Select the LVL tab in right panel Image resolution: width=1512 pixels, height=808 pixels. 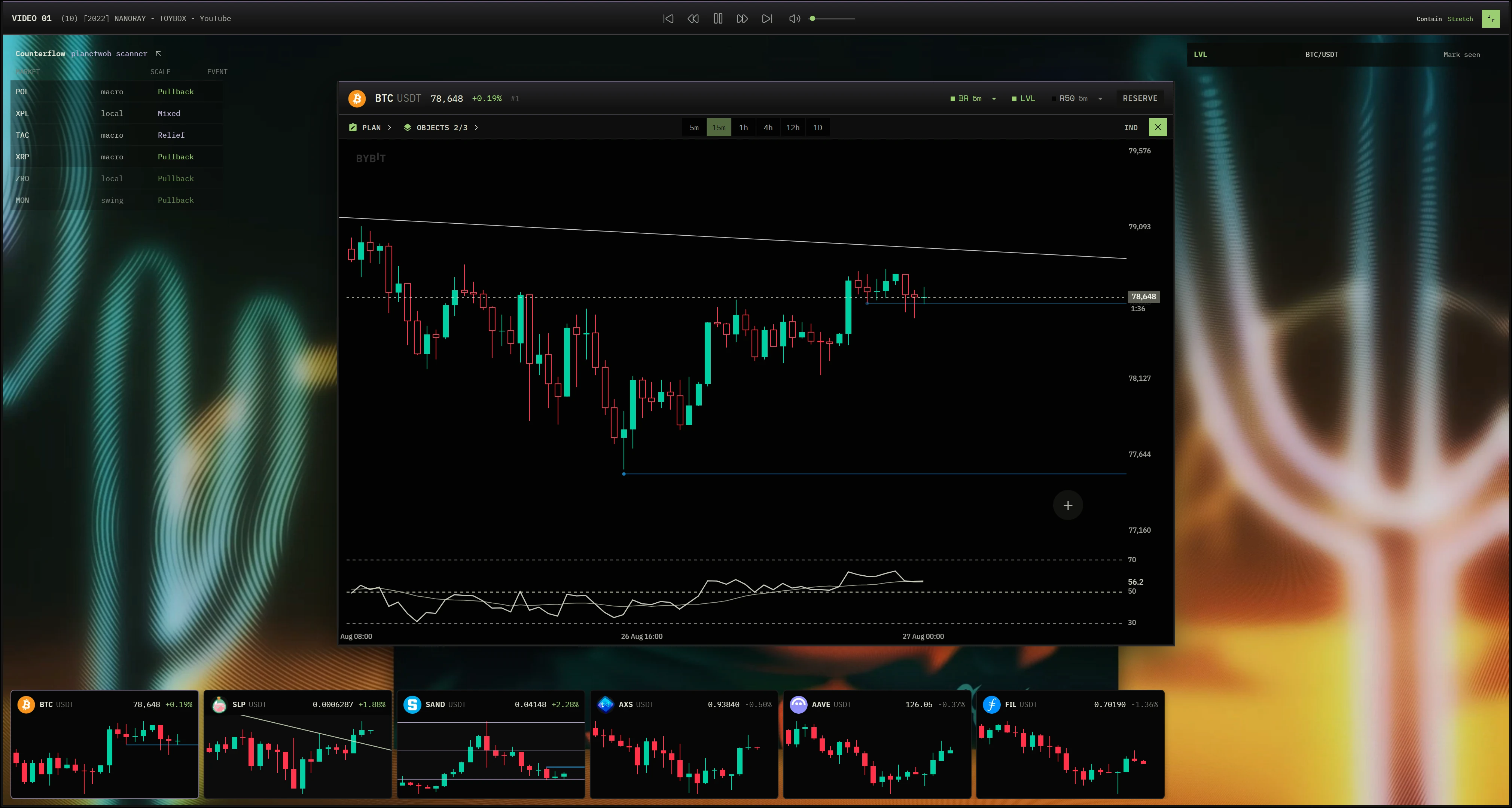click(x=1200, y=55)
